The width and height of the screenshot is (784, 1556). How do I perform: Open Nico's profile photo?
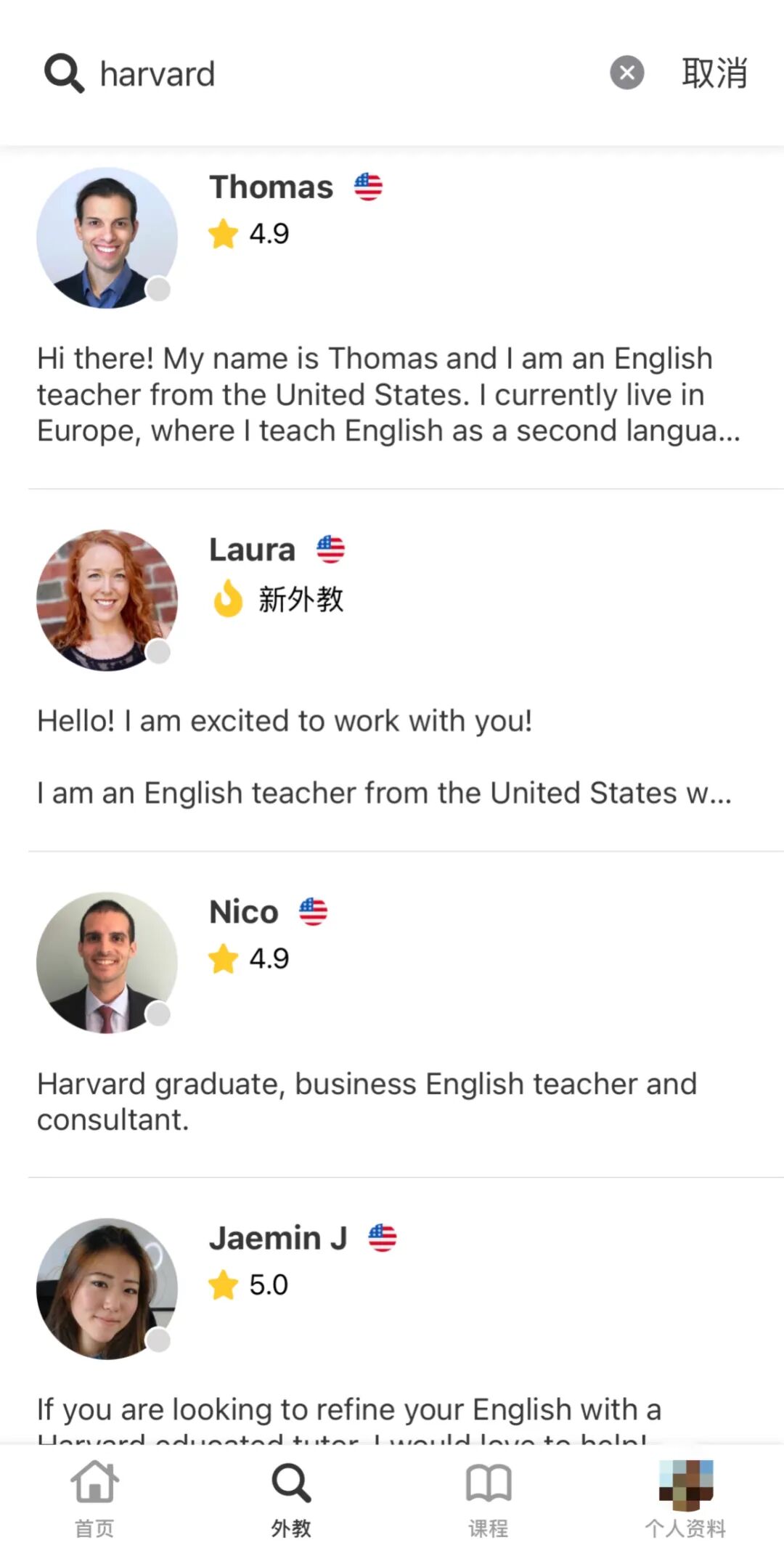tap(107, 963)
